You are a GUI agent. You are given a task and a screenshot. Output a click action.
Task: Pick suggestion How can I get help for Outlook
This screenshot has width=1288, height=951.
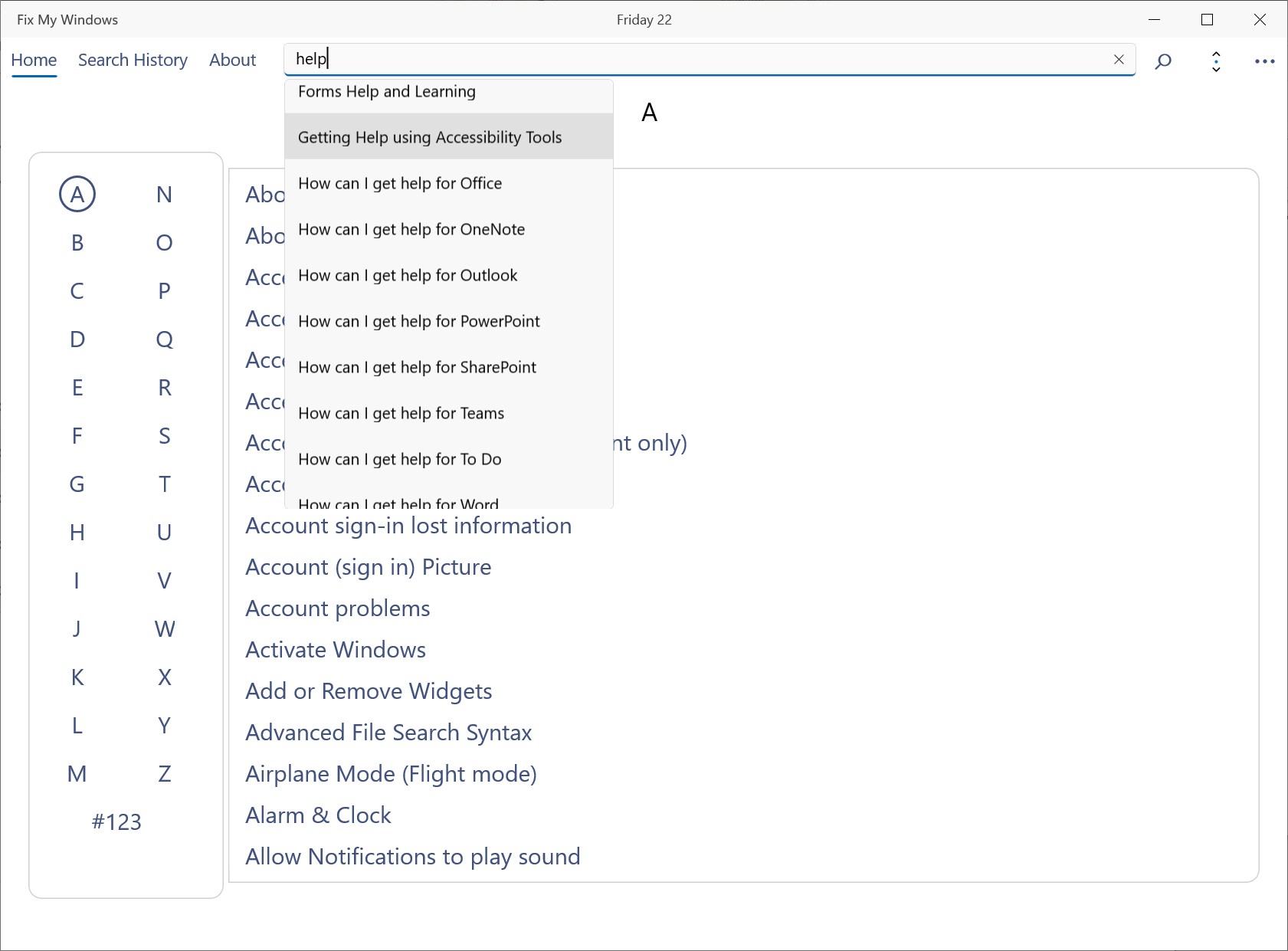[408, 276]
